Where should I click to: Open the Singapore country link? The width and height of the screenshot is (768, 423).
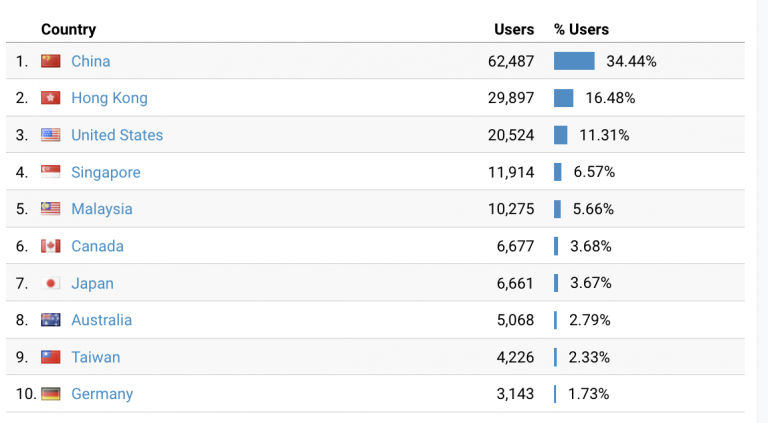106,172
